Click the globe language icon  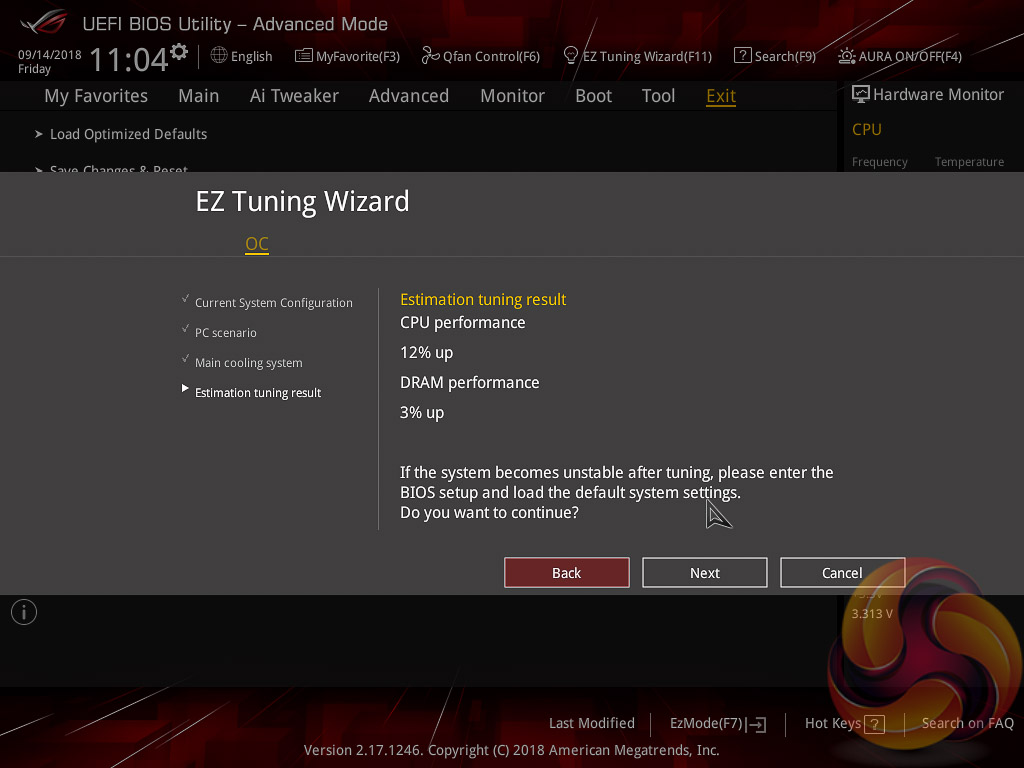coord(219,56)
